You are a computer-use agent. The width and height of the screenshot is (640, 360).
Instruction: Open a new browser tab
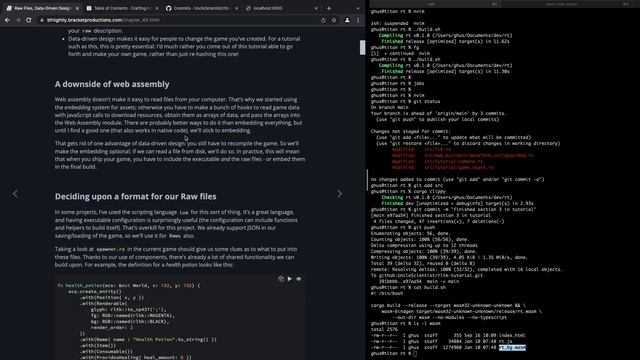(329, 8)
